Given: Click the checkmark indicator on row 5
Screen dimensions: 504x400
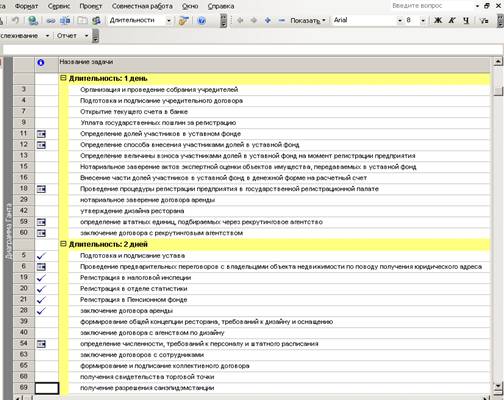Looking at the screenshot, I should (41, 256).
